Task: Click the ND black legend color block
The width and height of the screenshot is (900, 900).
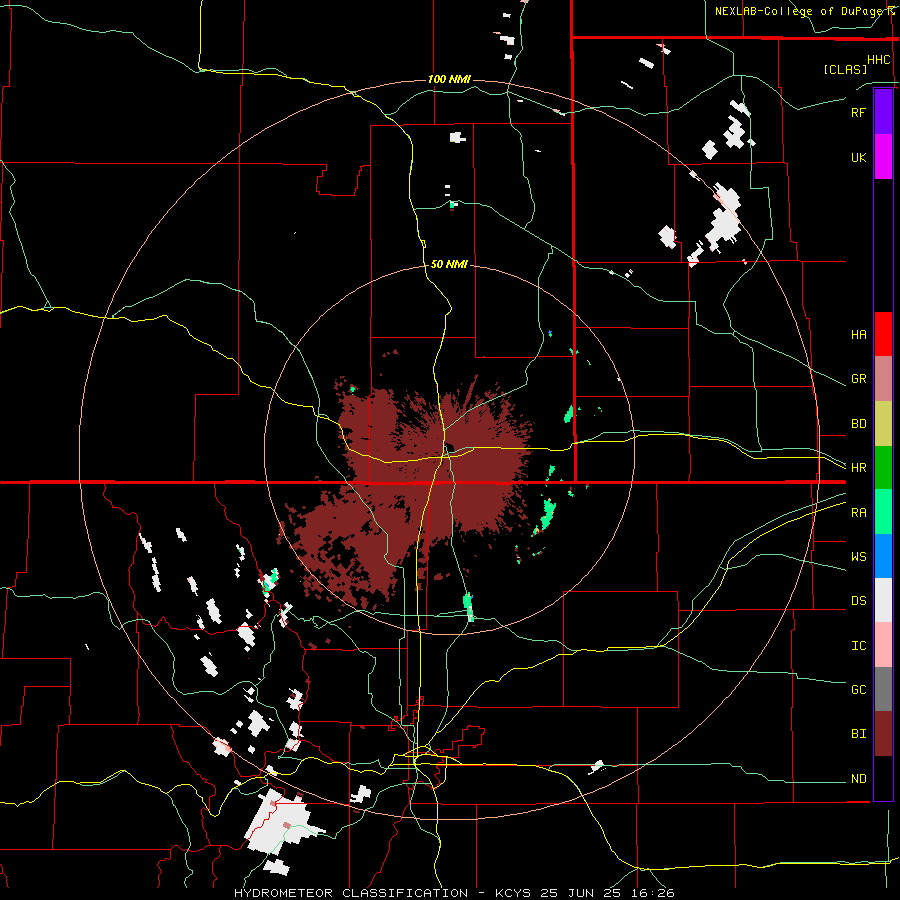Action: (883, 778)
